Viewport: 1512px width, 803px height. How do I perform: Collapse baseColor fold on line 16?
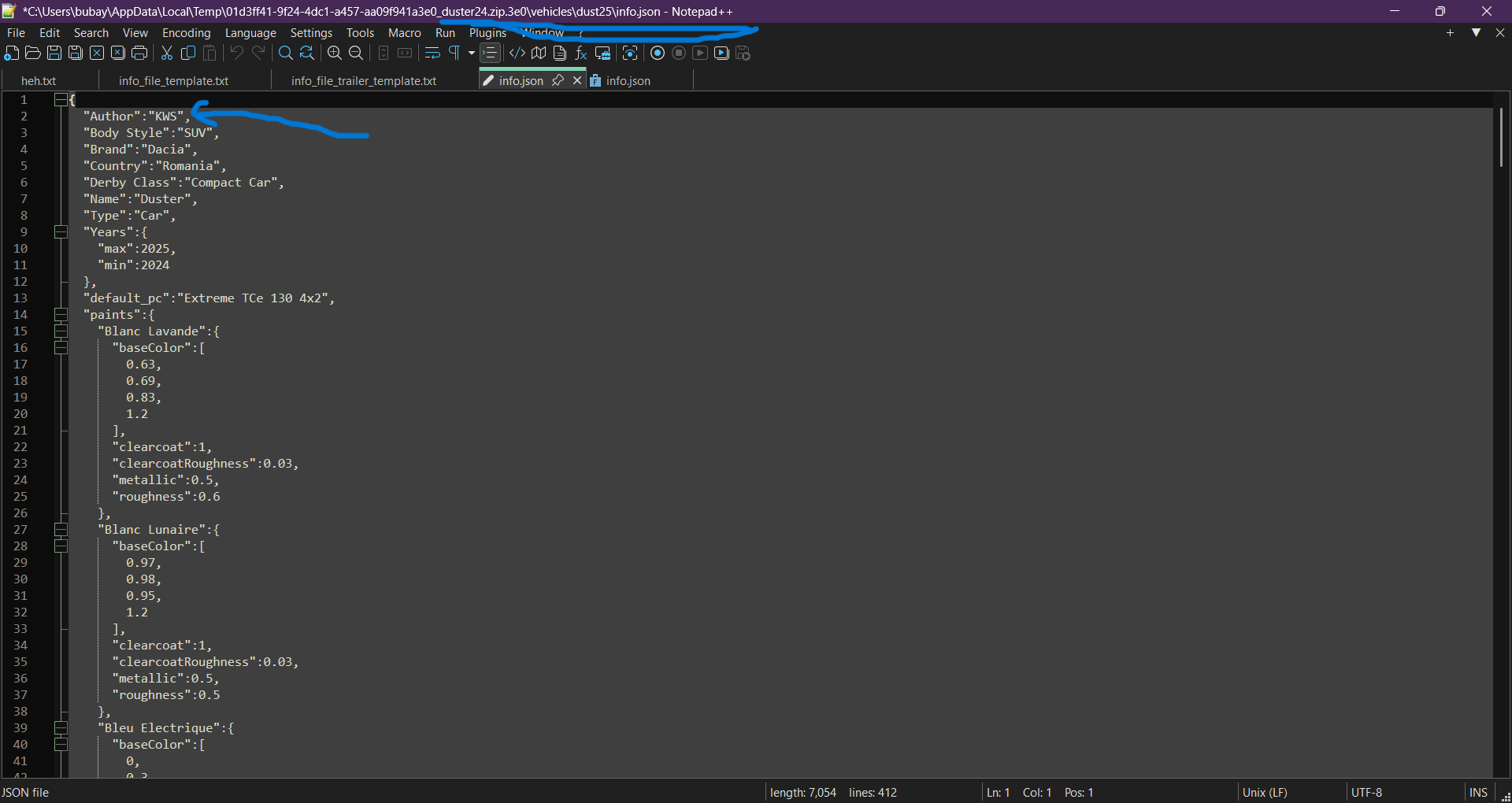[61, 348]
